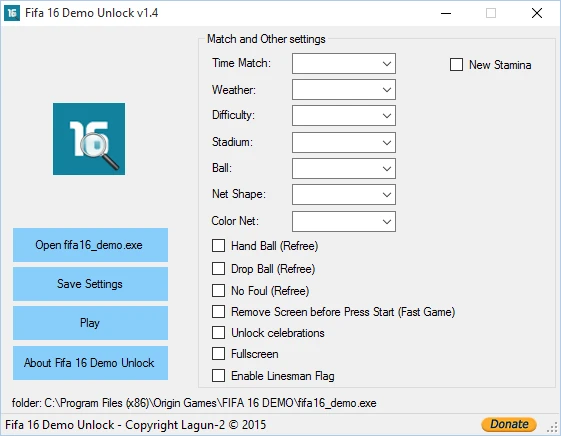Click the window title text
Image resolution: width=561 pixels, height=436 pixels.
coord(92,13)
